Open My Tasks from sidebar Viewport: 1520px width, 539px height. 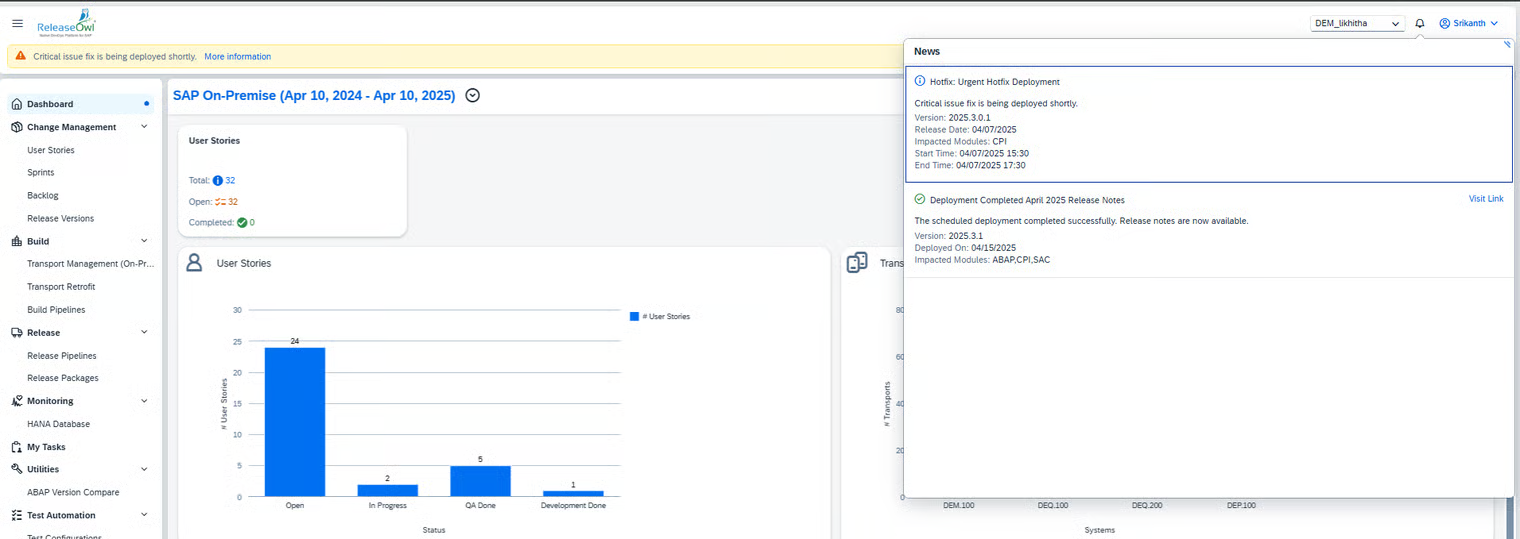[x=46, y=447]
